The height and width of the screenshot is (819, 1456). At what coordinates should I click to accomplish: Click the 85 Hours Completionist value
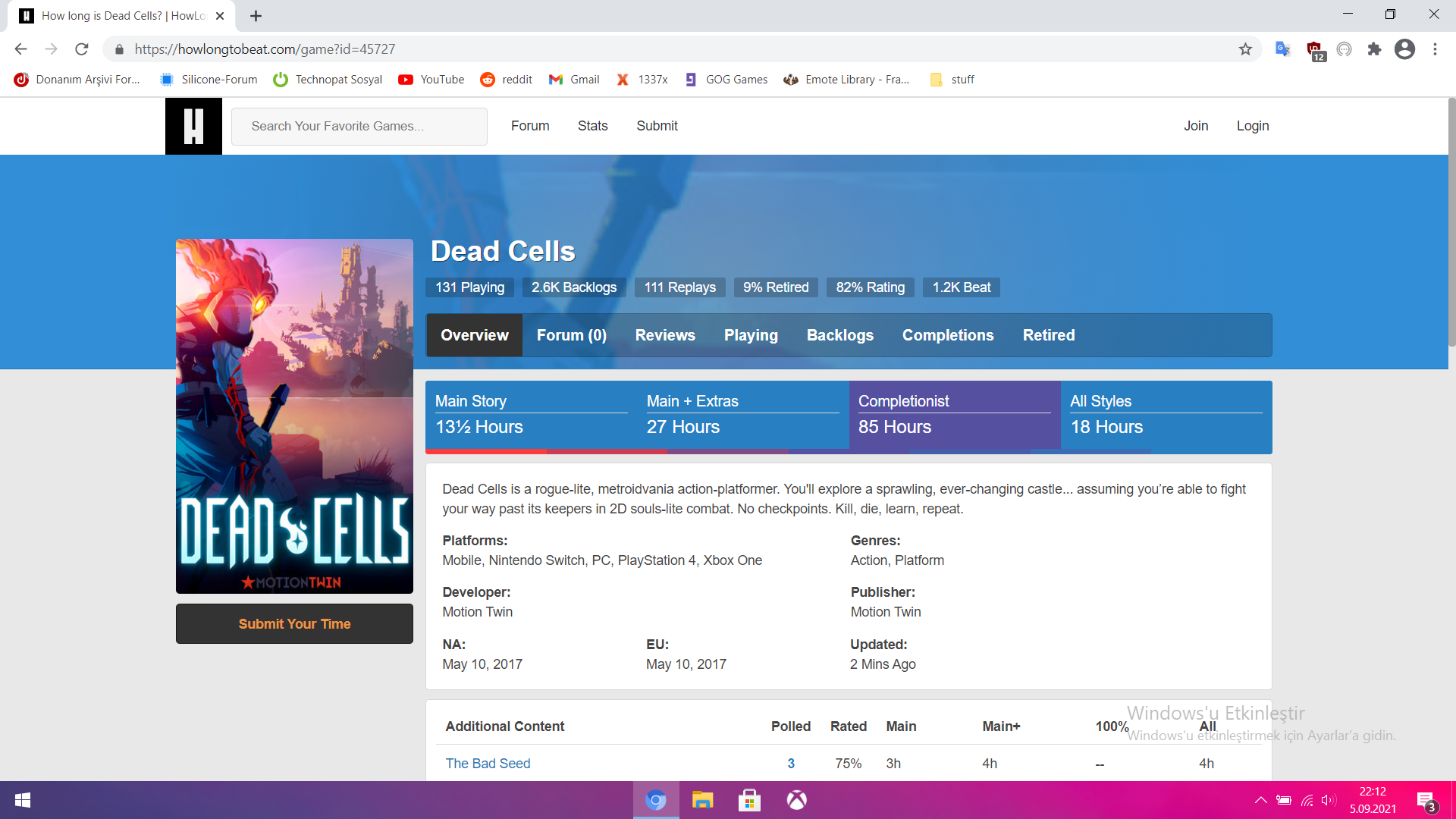click(x=895, y=427)
